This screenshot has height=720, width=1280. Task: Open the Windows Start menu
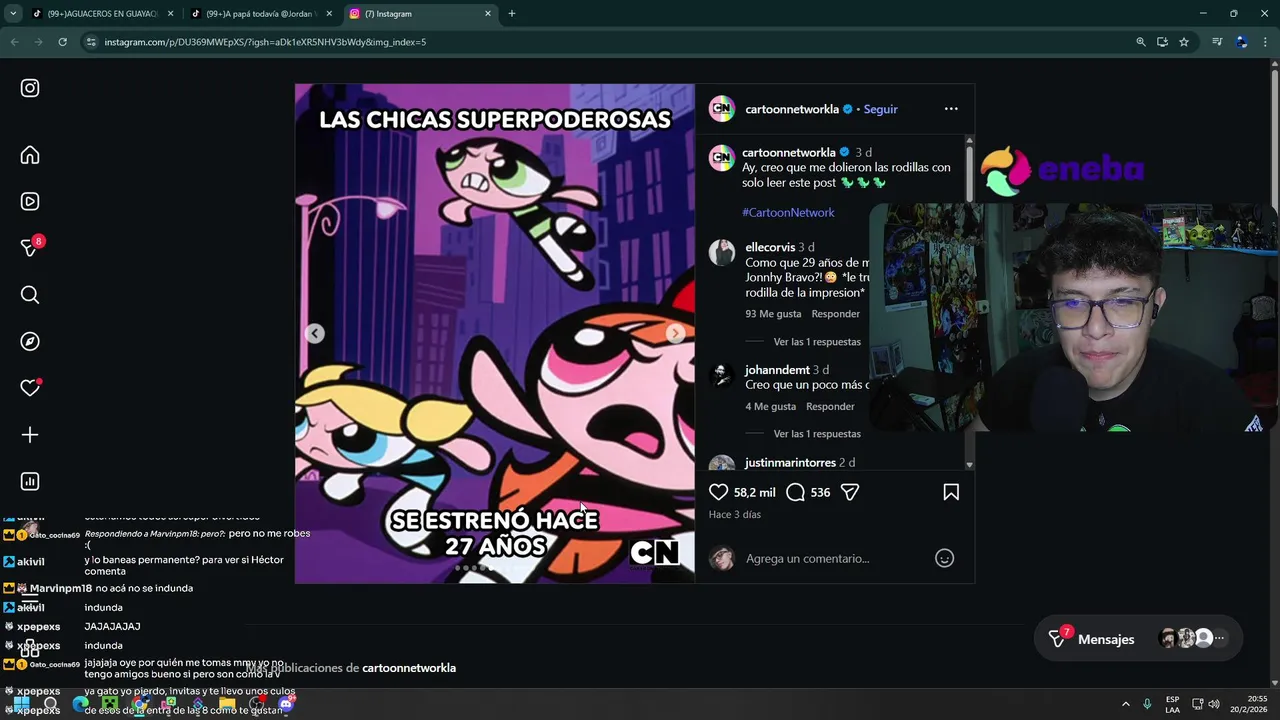point(20,704)
